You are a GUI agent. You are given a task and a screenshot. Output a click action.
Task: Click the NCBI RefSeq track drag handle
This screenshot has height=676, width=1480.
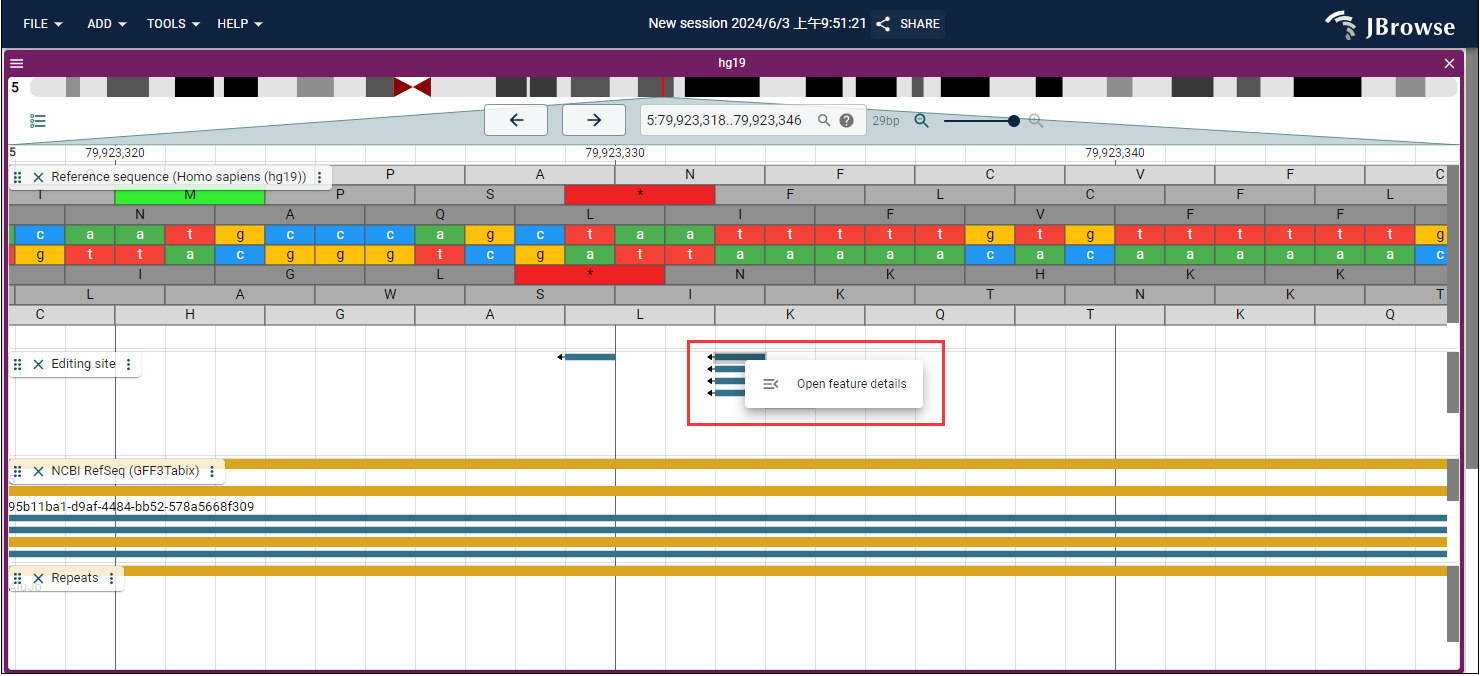[x=18, y=471]
